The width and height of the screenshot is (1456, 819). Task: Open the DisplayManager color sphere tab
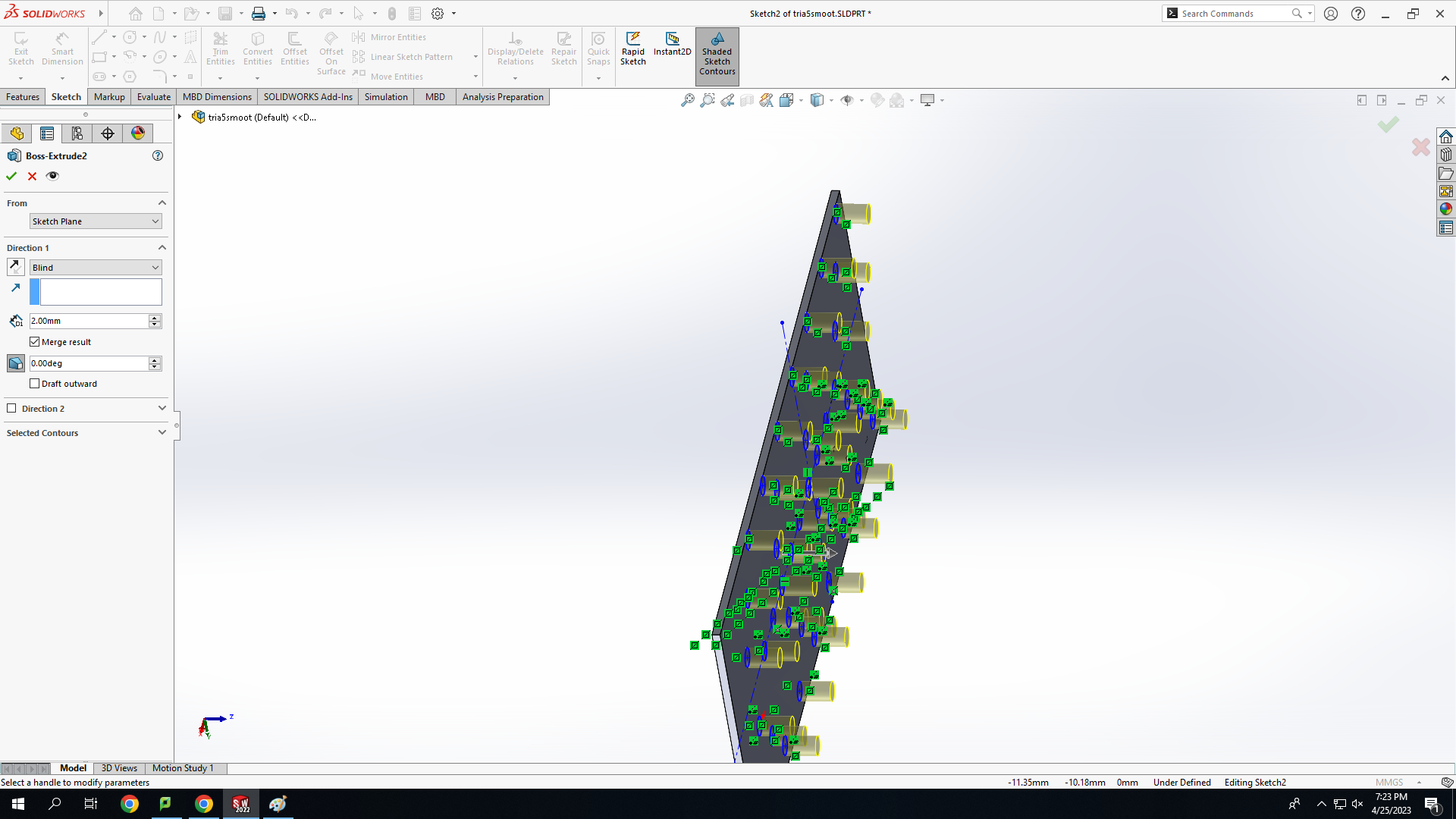tap(137, 133)
